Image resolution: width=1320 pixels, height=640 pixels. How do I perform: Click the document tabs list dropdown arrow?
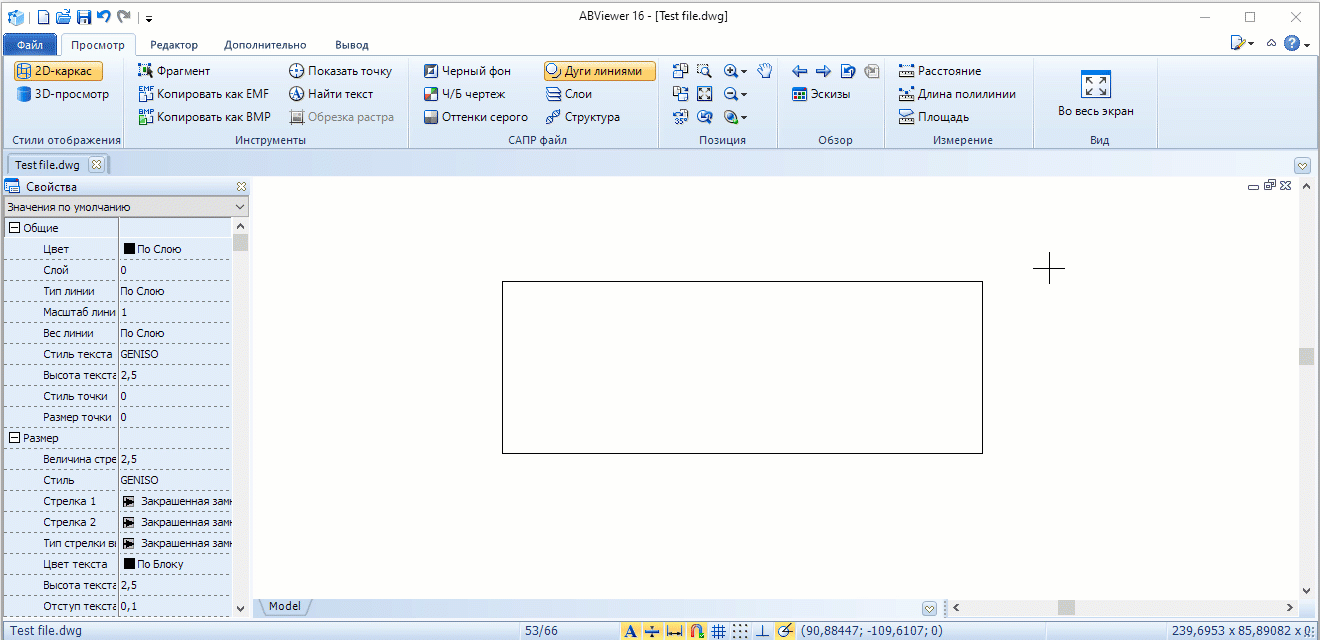(1302, 165)
